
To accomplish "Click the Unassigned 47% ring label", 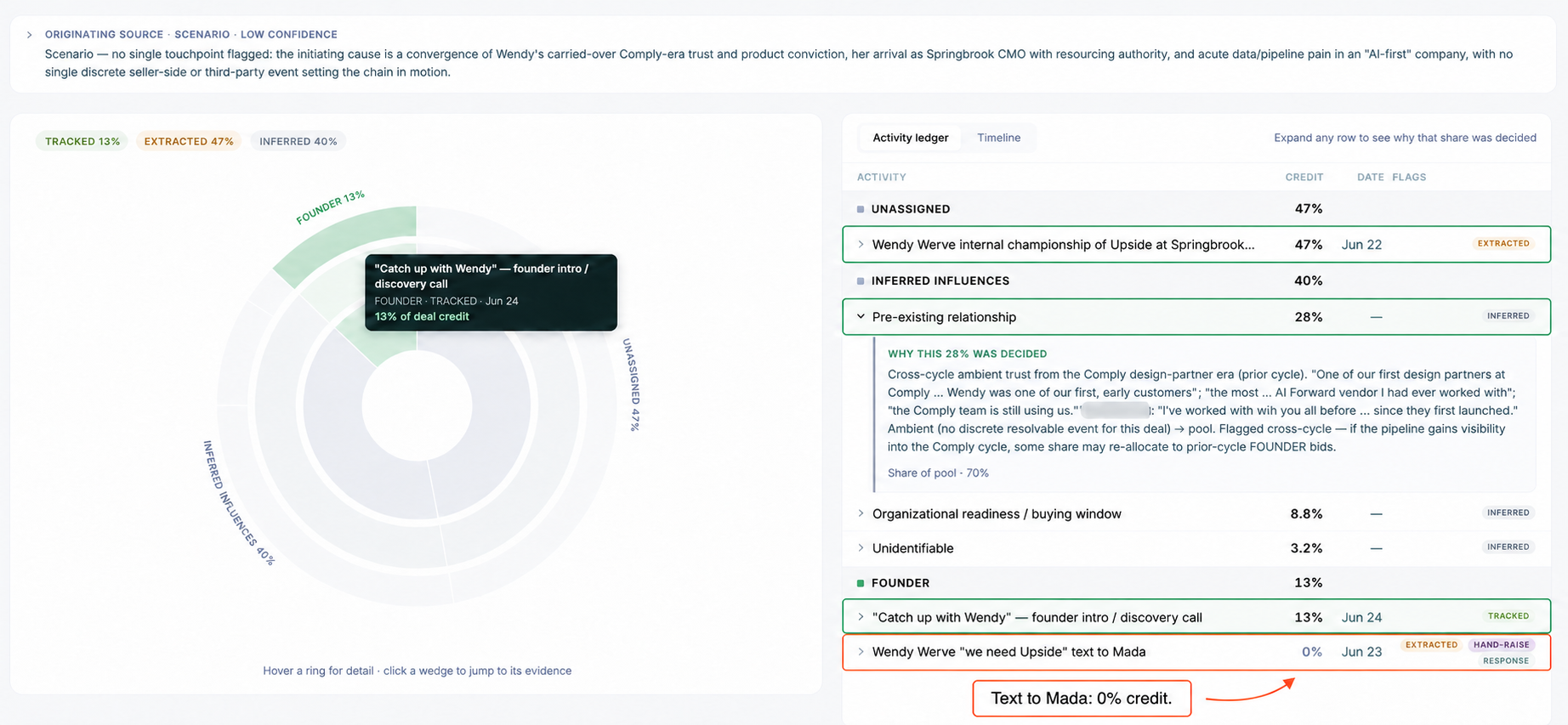I will (631, 385).
